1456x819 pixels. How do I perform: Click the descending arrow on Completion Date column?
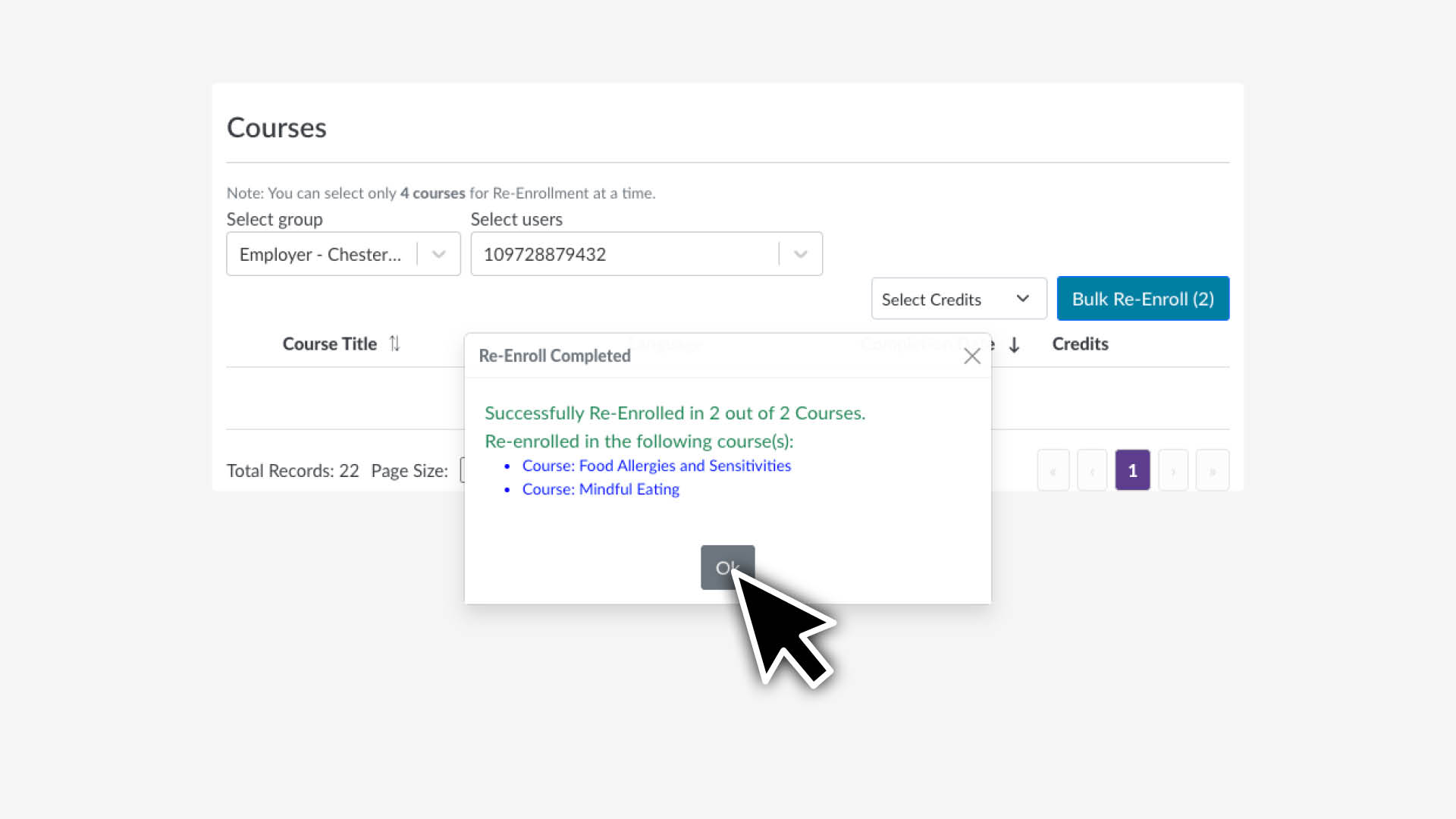(x=1014, y=346)
